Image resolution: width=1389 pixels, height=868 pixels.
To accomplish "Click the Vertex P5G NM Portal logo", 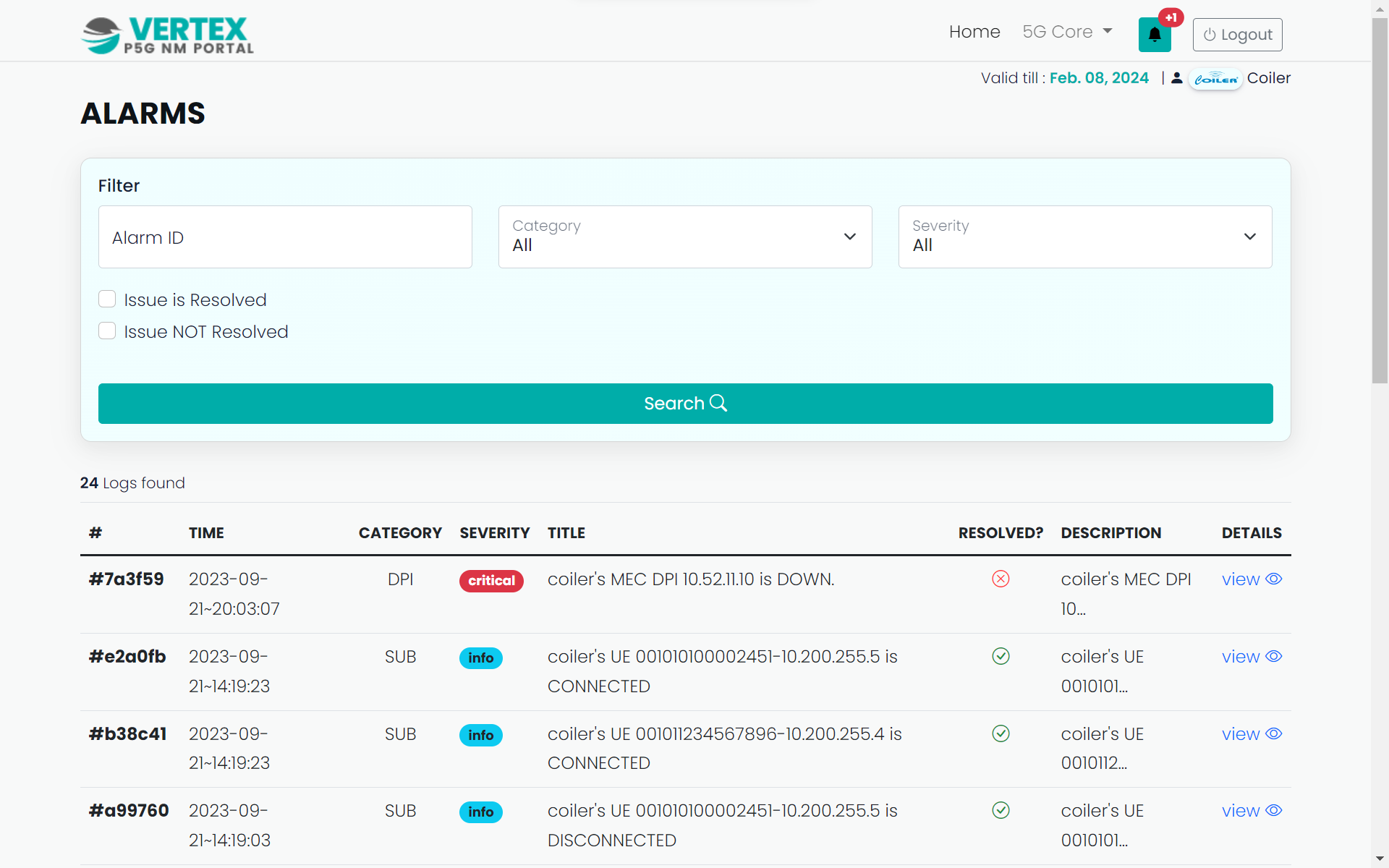I will pyautogui.click(x=167, y=35).
